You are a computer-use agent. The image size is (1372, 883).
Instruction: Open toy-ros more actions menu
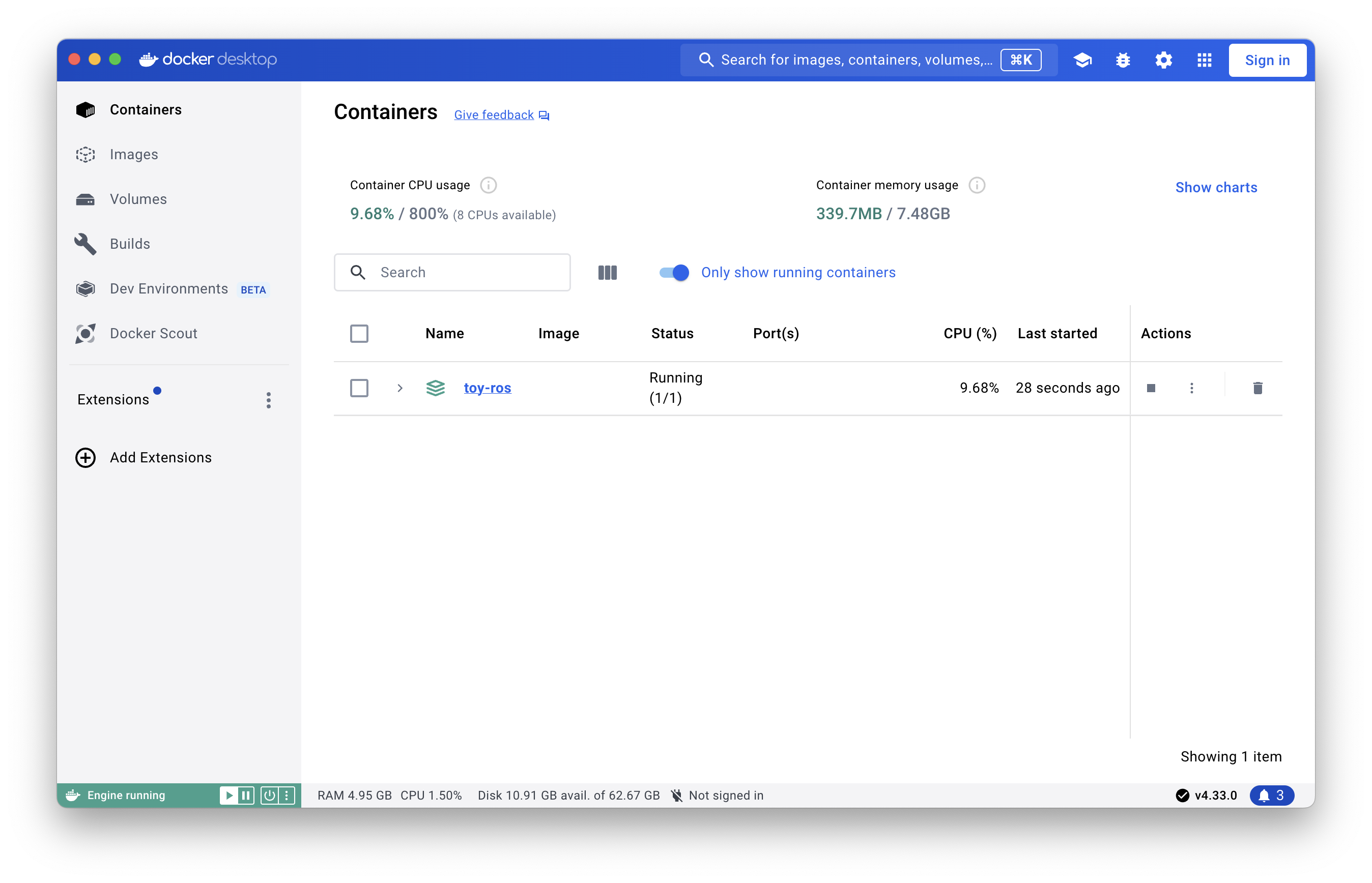[1191, 388]
